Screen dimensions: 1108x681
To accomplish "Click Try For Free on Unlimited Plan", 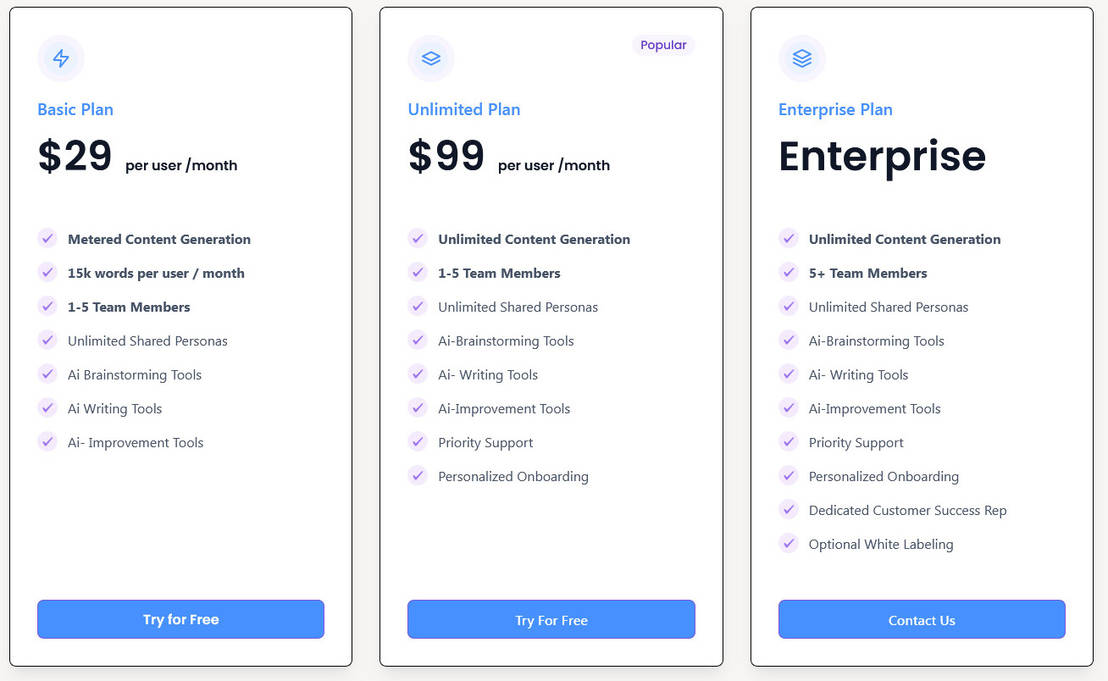I will (x=551, y=619).
